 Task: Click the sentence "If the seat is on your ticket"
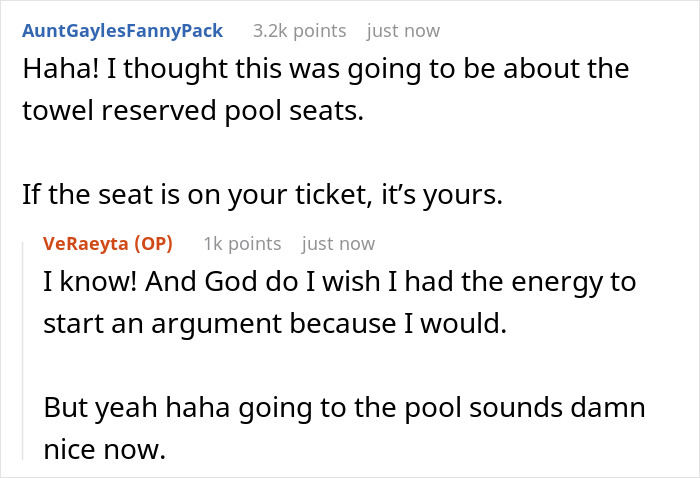tap(260, 195)
